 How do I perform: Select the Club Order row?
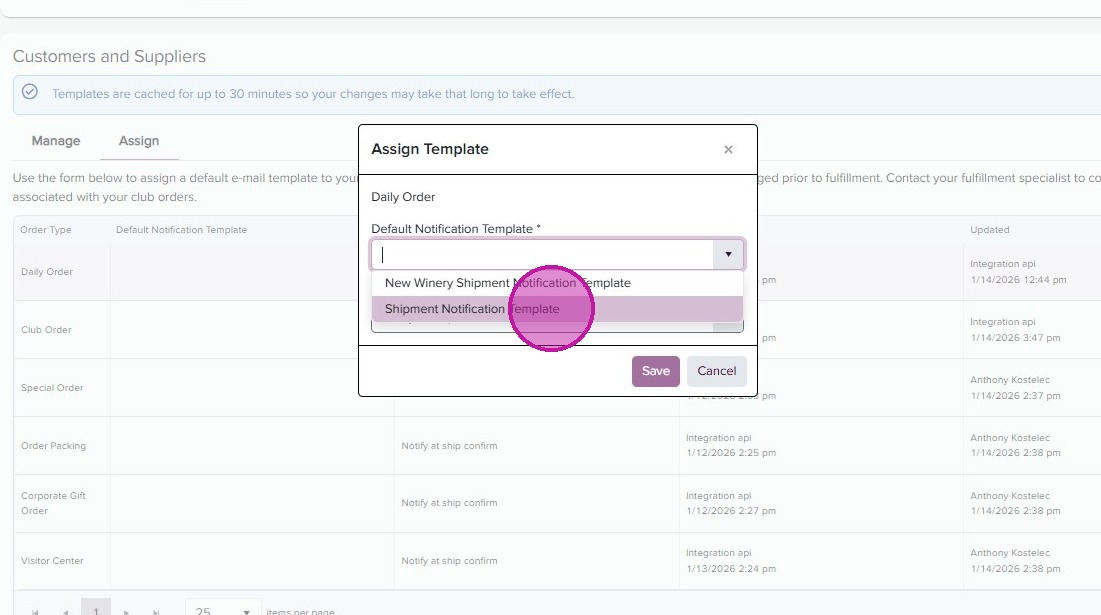[x=46, y=330]
